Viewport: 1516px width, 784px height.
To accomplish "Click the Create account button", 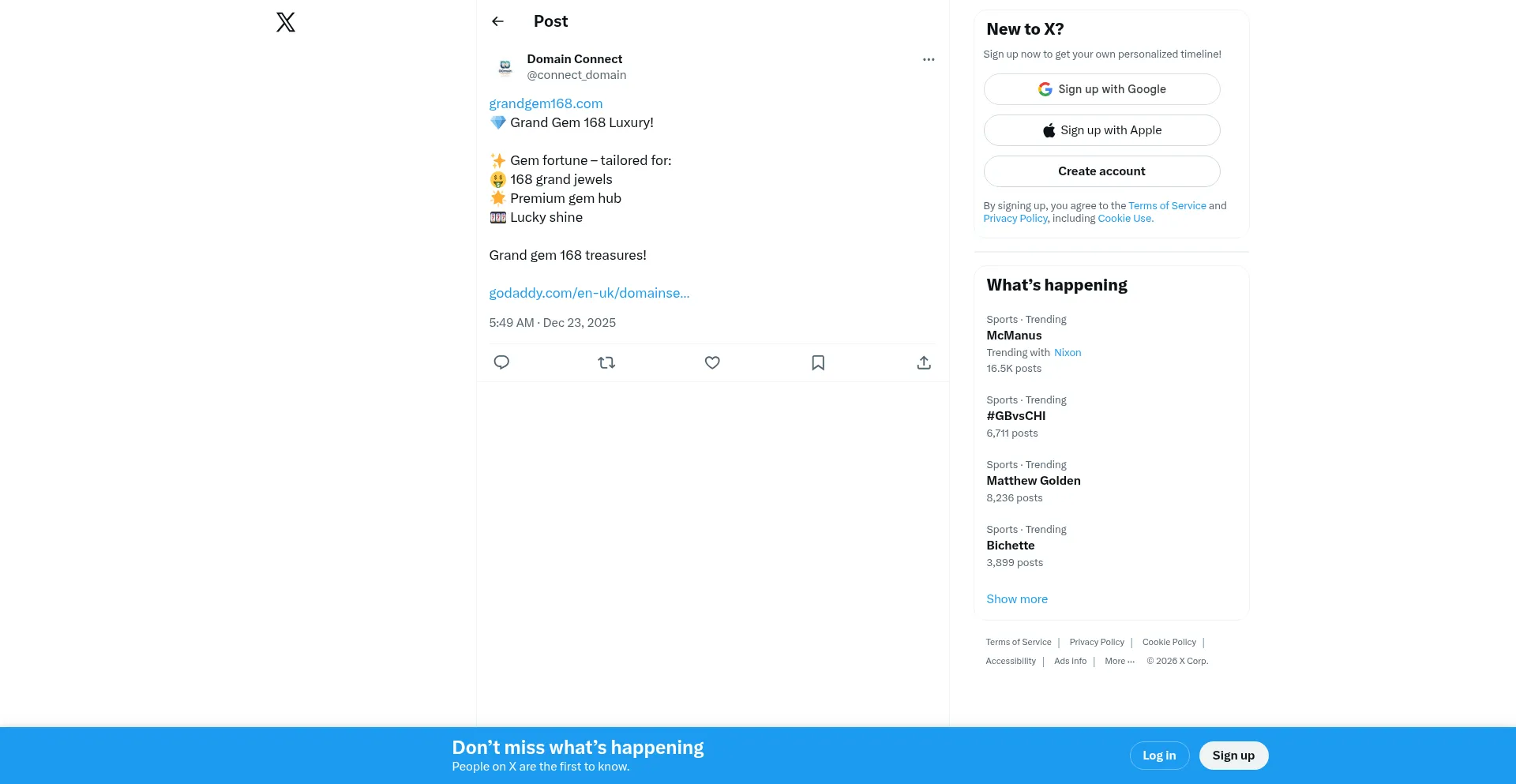I will 1101,171.
